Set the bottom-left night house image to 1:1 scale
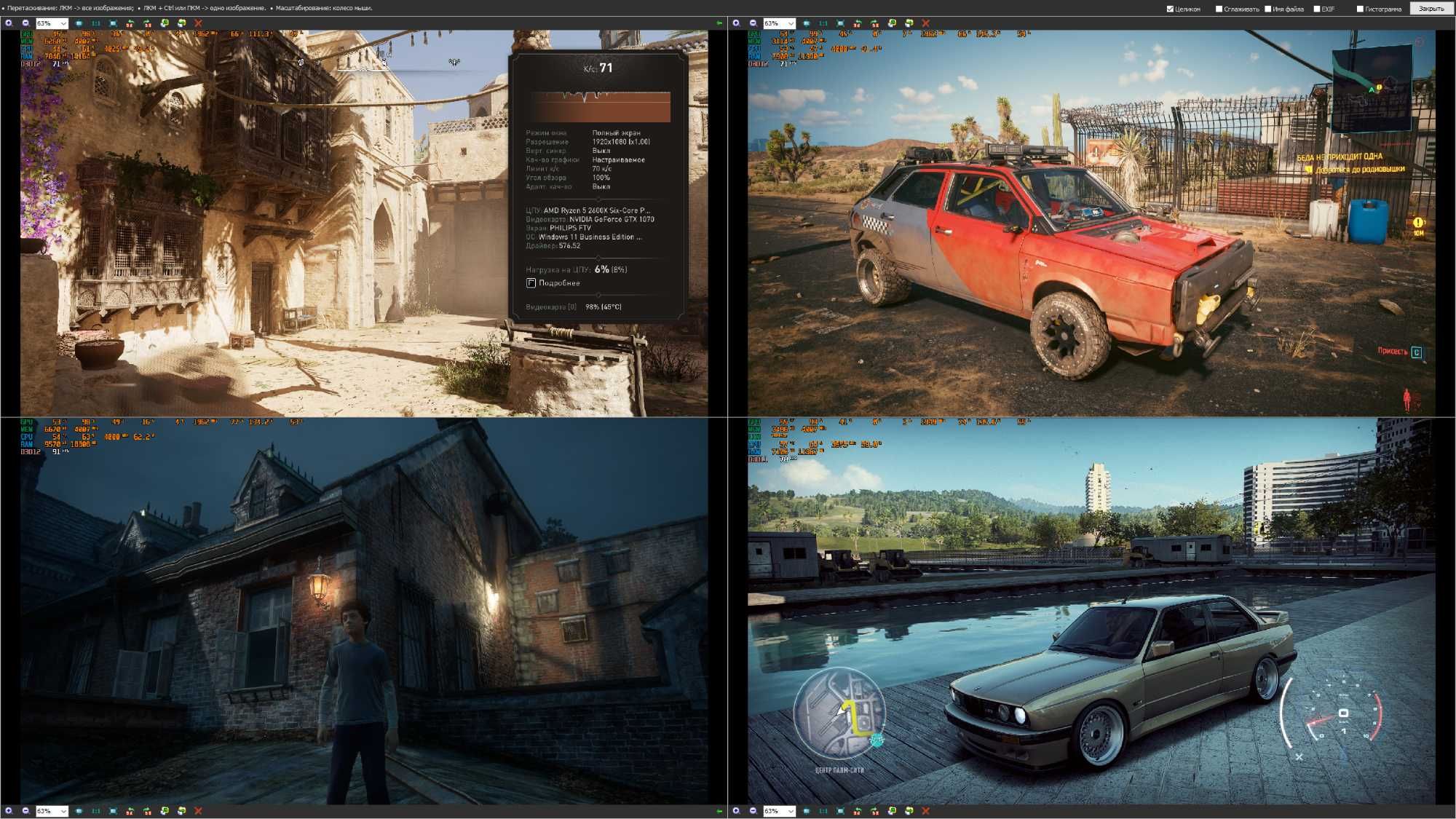Image resolution: width=1456 pixels, height=819 pixels. tap(95, 811)
